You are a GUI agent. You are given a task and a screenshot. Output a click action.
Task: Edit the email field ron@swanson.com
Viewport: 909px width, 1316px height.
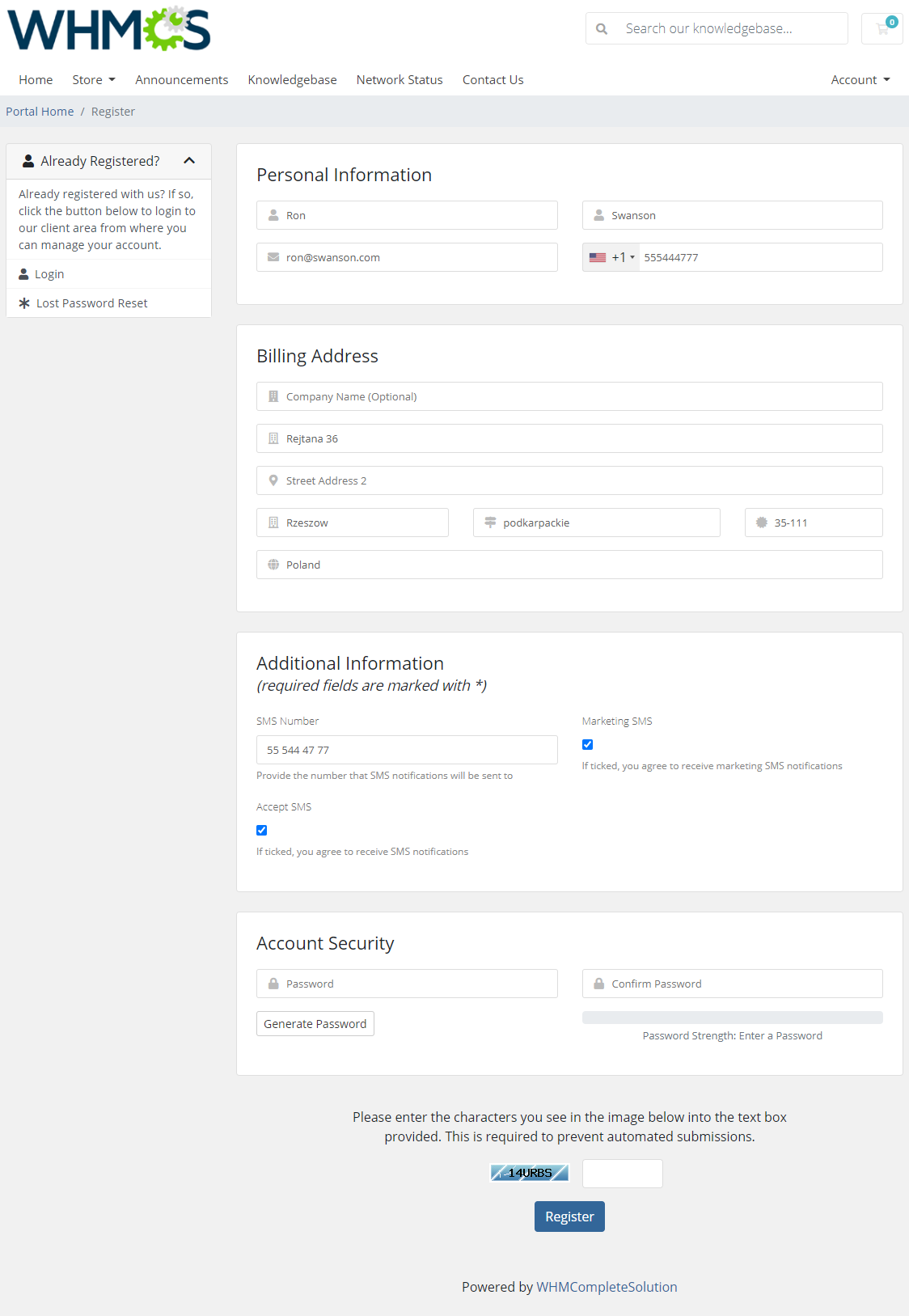coord(407,257)
